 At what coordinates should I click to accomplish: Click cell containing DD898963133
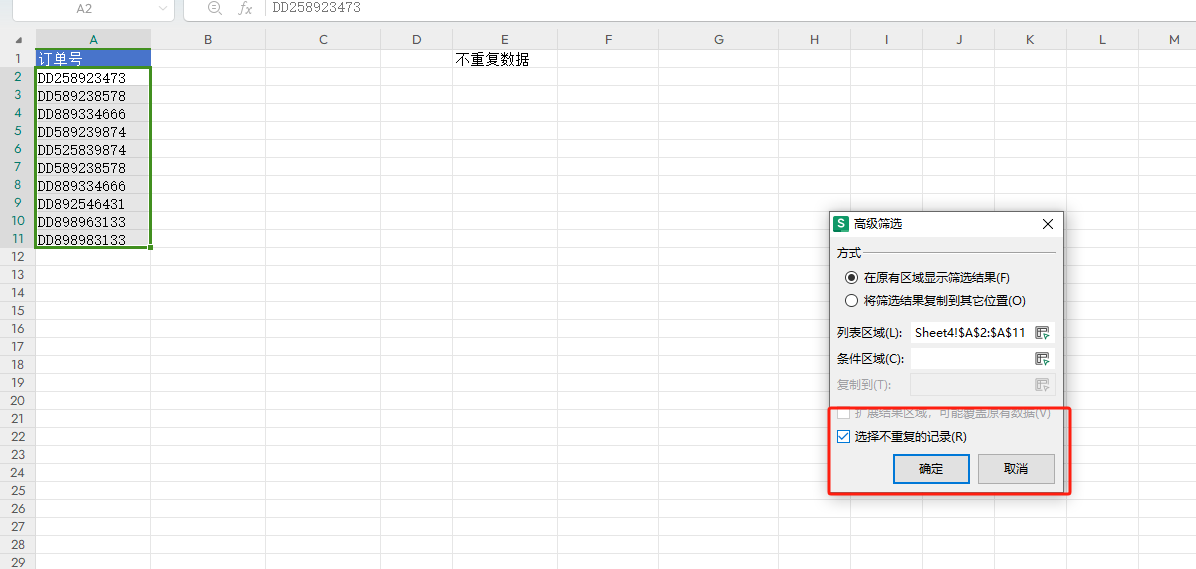coord(93,221)
